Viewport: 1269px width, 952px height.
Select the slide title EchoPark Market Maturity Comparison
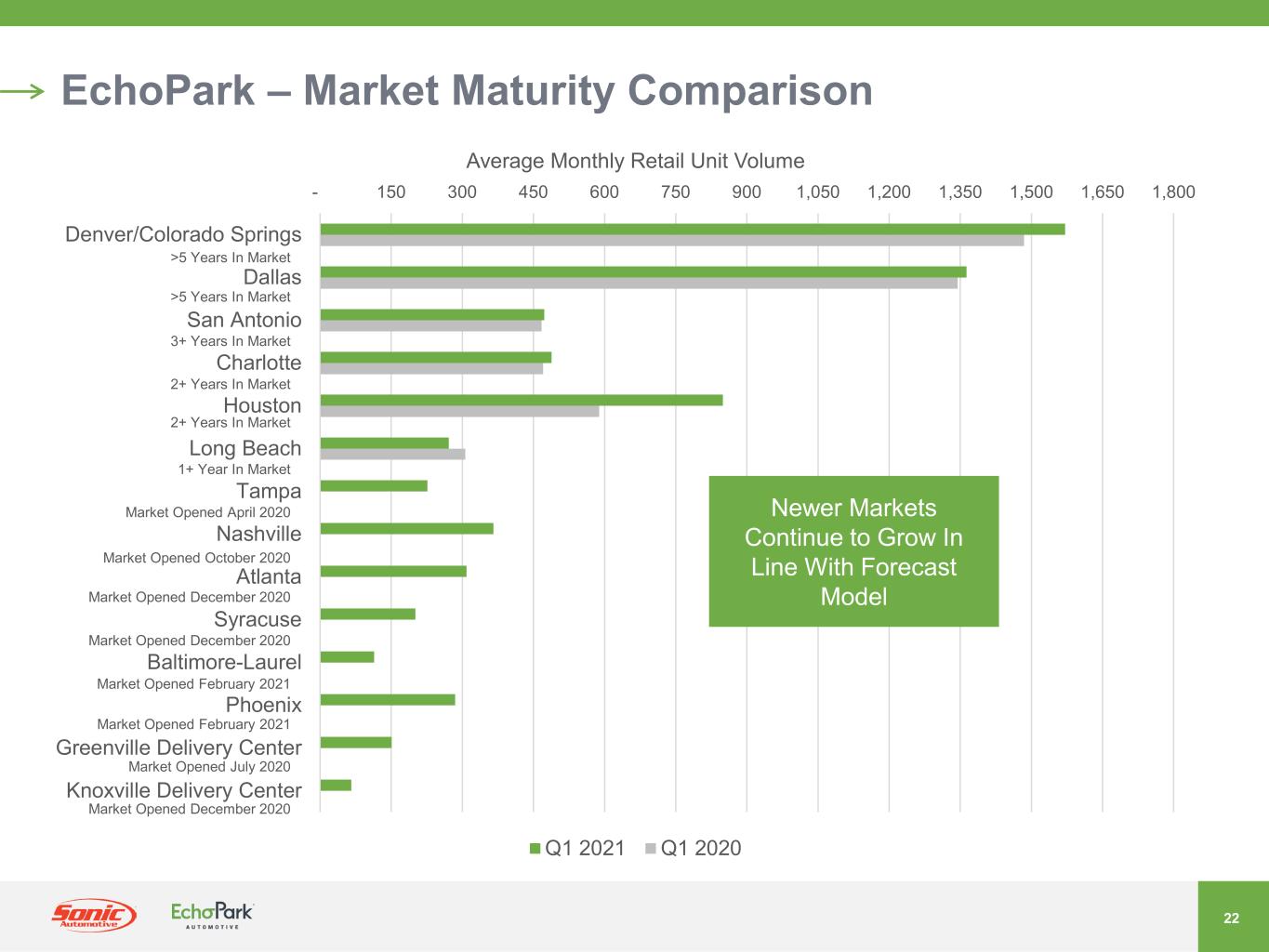(x=467, y=91)
